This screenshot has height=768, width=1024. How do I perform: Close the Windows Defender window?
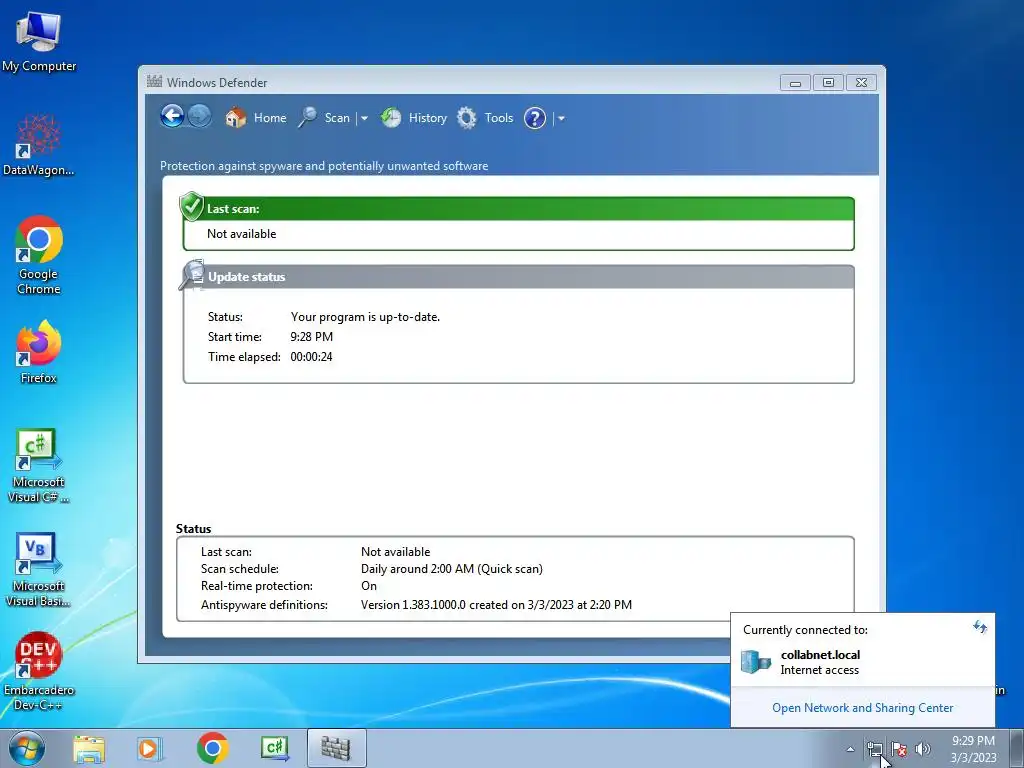click(861, 83)
